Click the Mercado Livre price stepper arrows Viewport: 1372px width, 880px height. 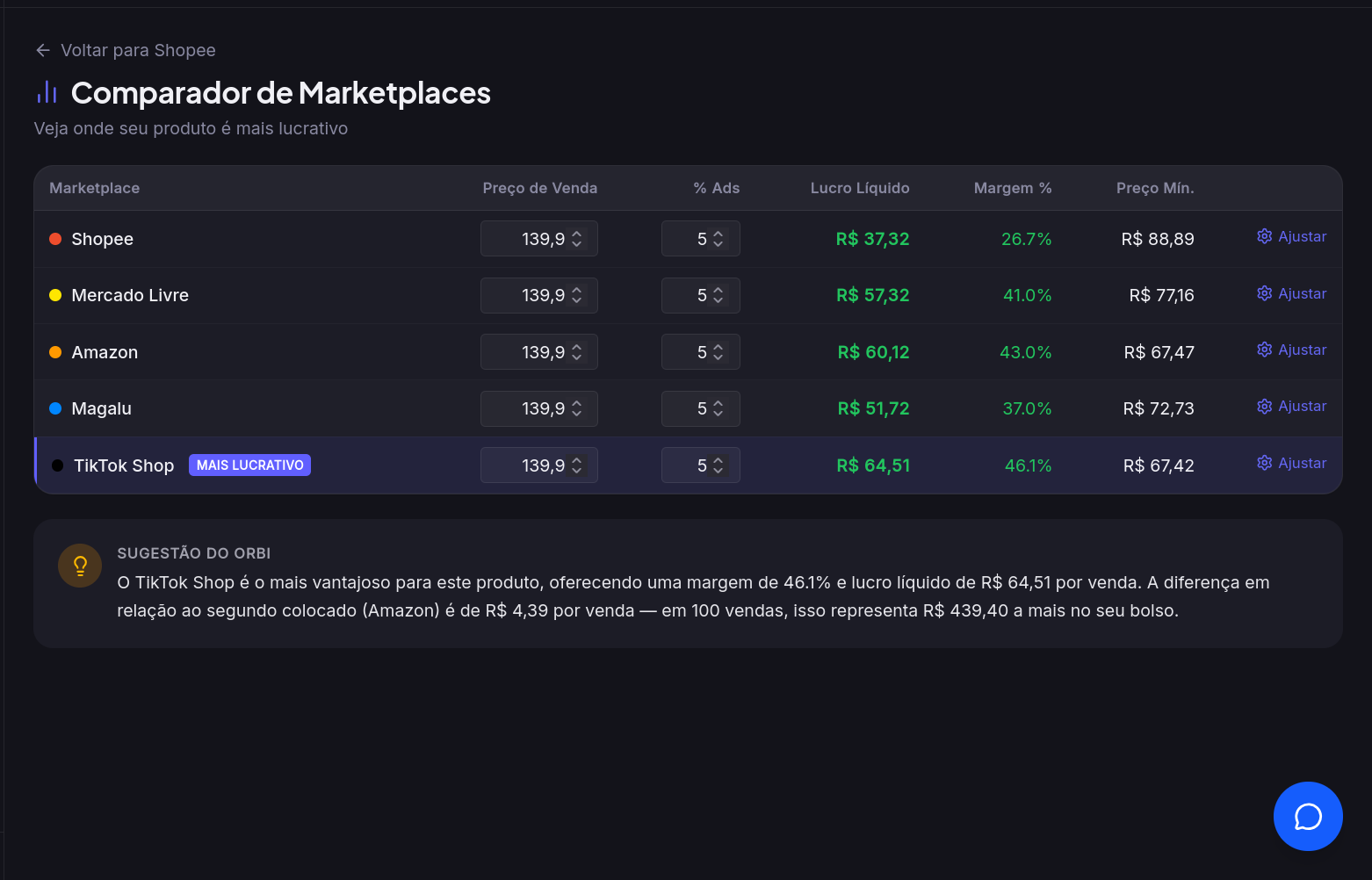[x=577, y=295]
